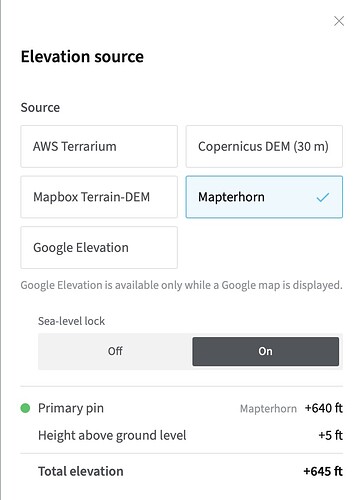Click the Google Elevation availability note
Viewport: 361px width, 500px height.
[181, 285]
